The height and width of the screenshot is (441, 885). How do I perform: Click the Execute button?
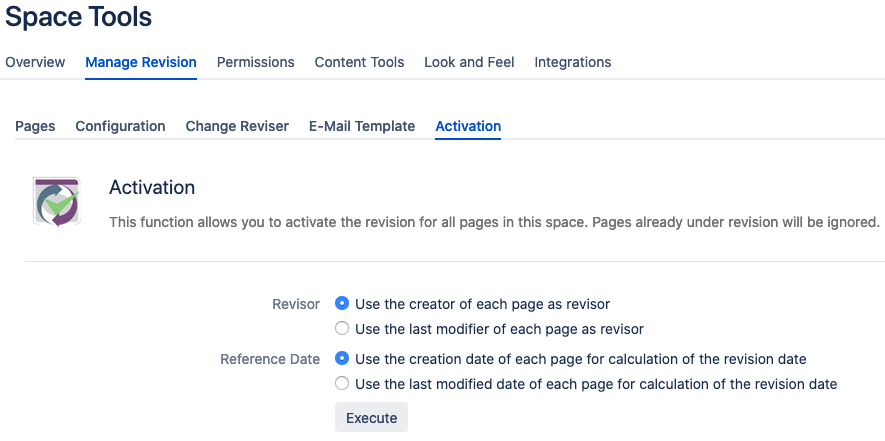[371, 418]
